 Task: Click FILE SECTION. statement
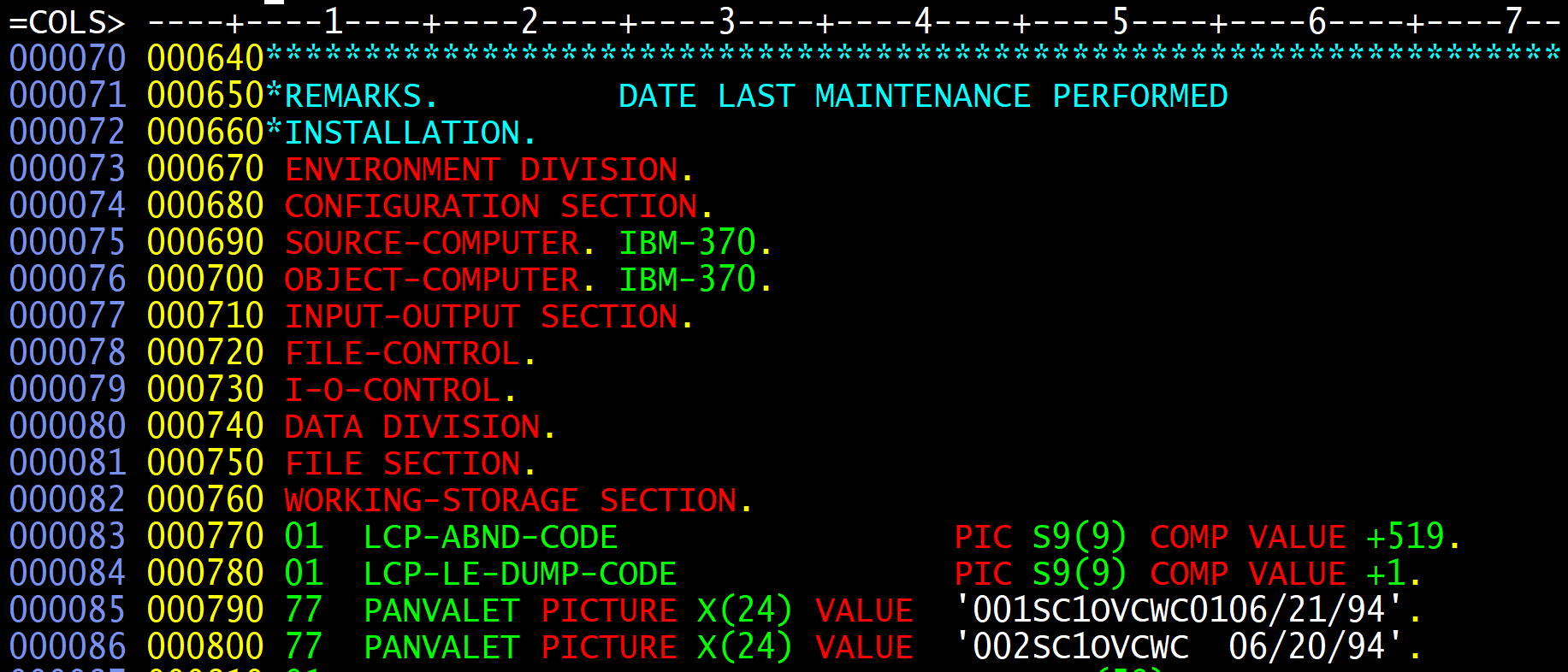[x=411, y=463]
